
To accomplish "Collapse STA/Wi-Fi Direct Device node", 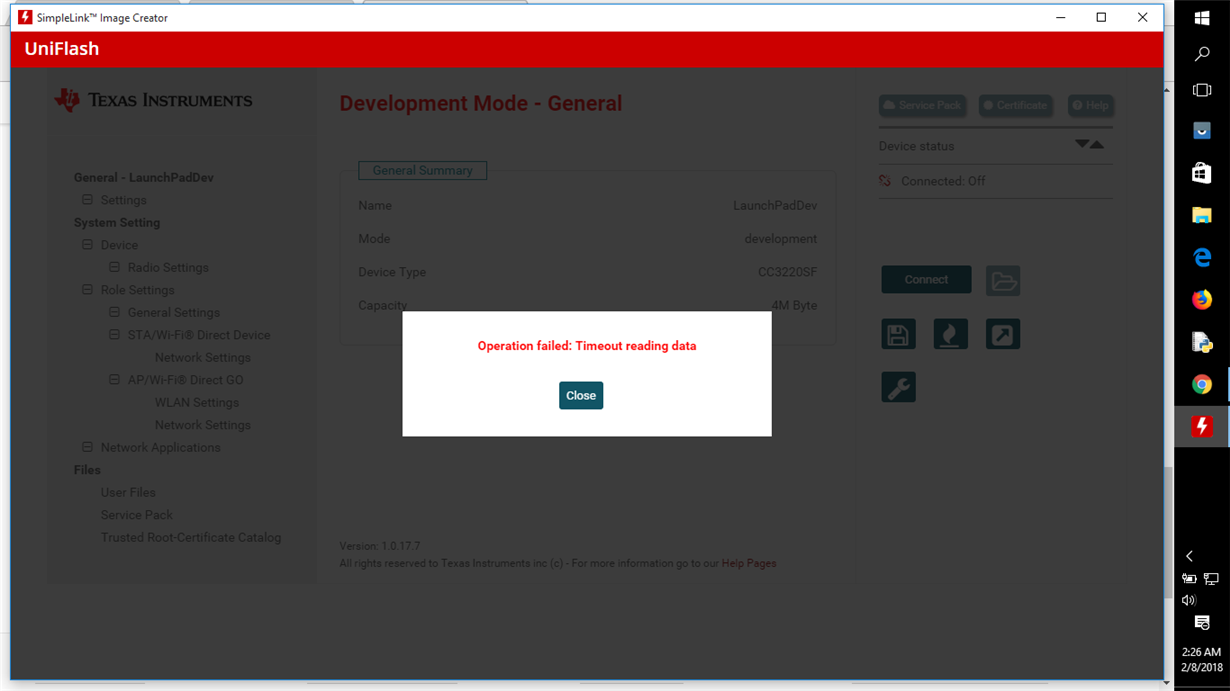I will click(114, 335).
